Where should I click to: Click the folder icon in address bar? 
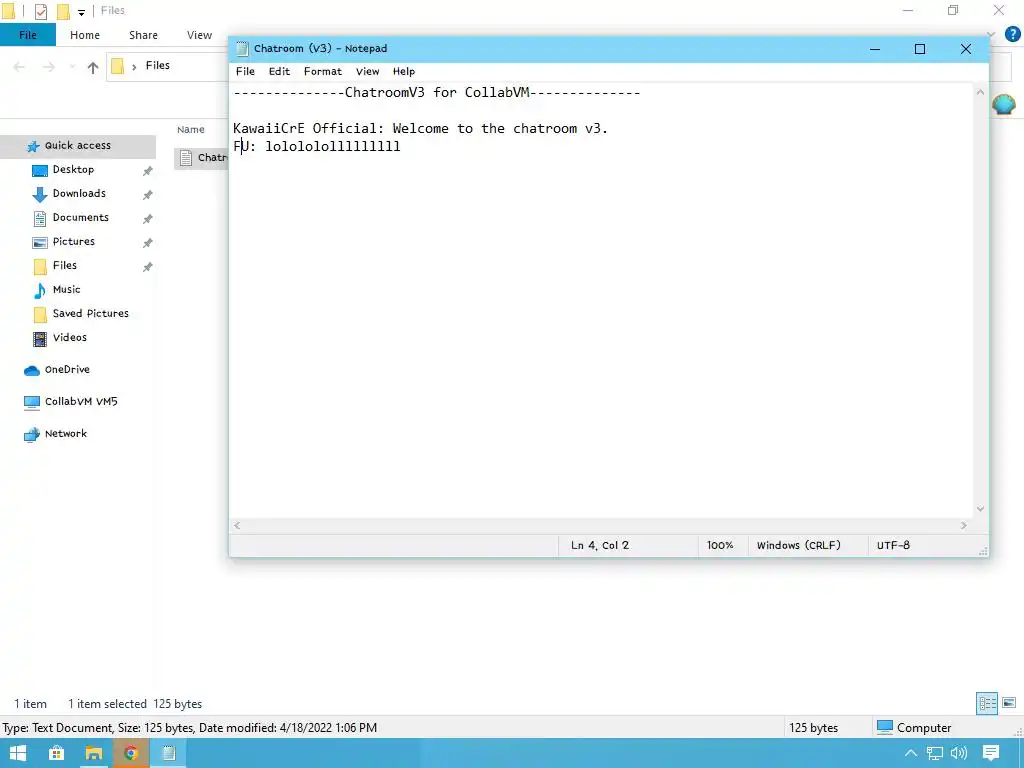(x=118, y=66)
